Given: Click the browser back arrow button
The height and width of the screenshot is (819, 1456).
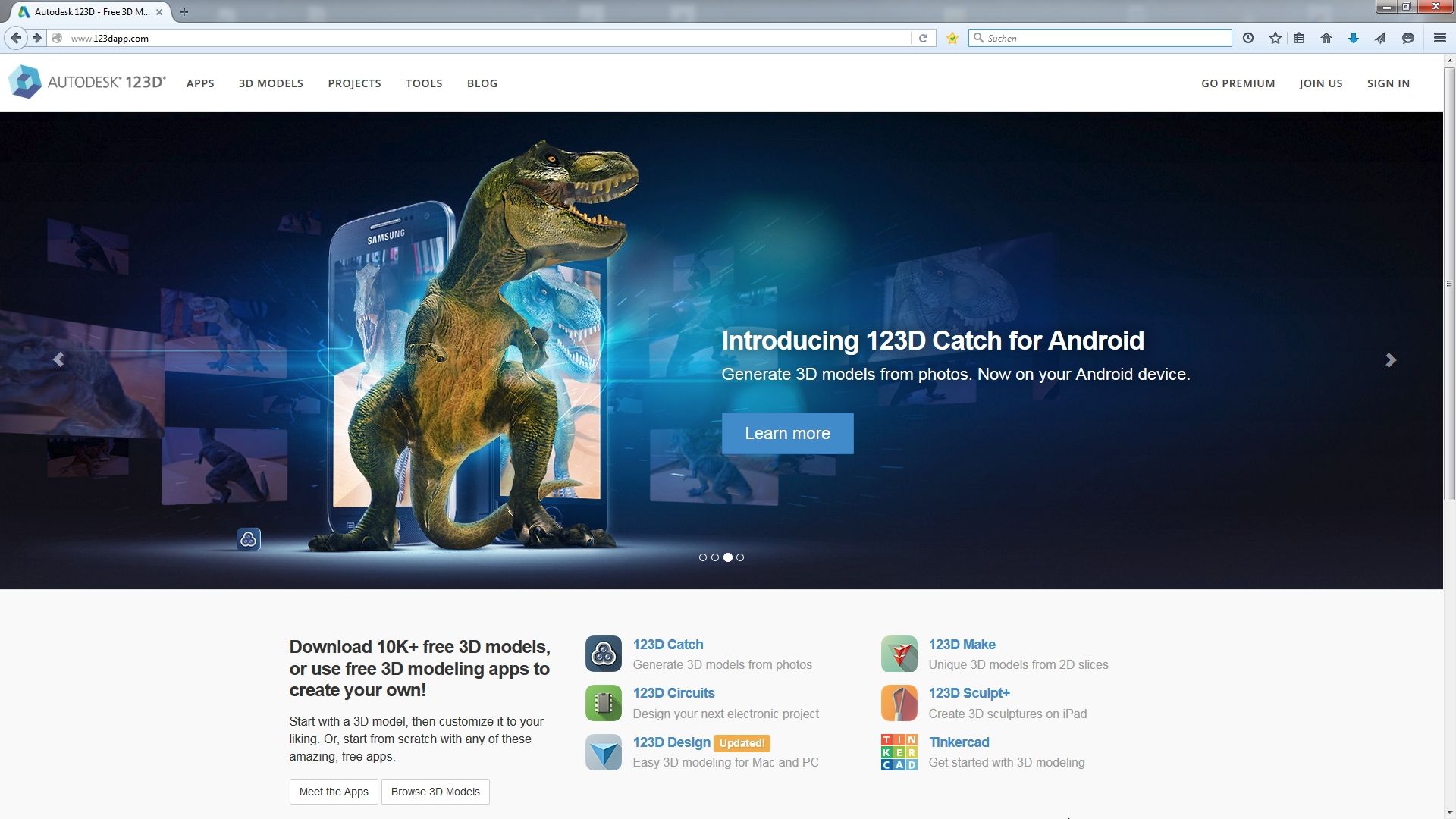Looking at the screenshot, I should [16, 38].
